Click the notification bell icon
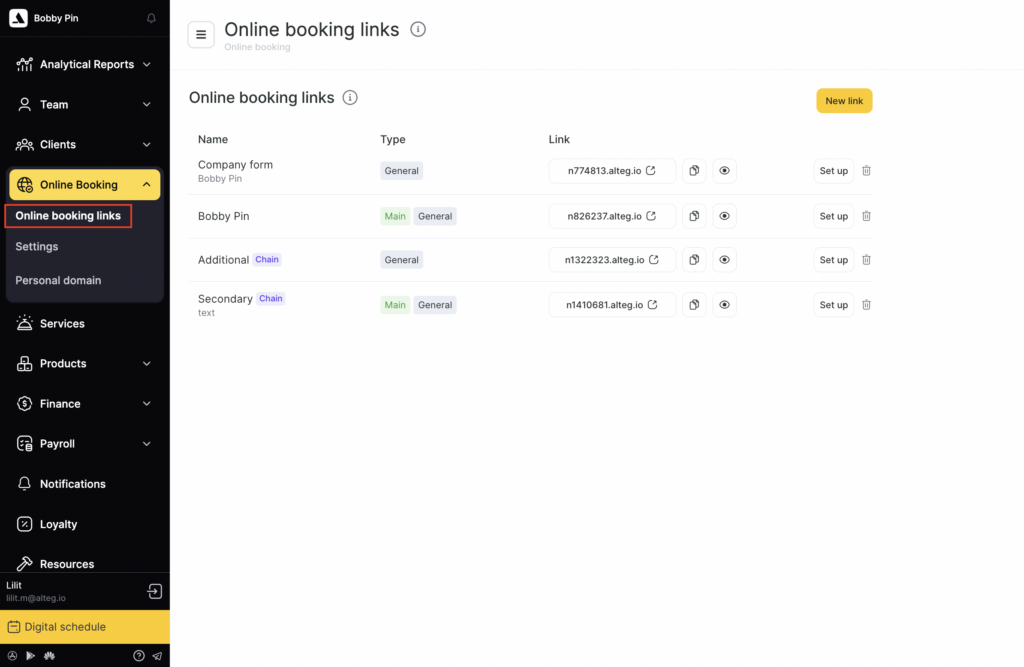The image size is (1024, 667). click(x=151, y=18)
